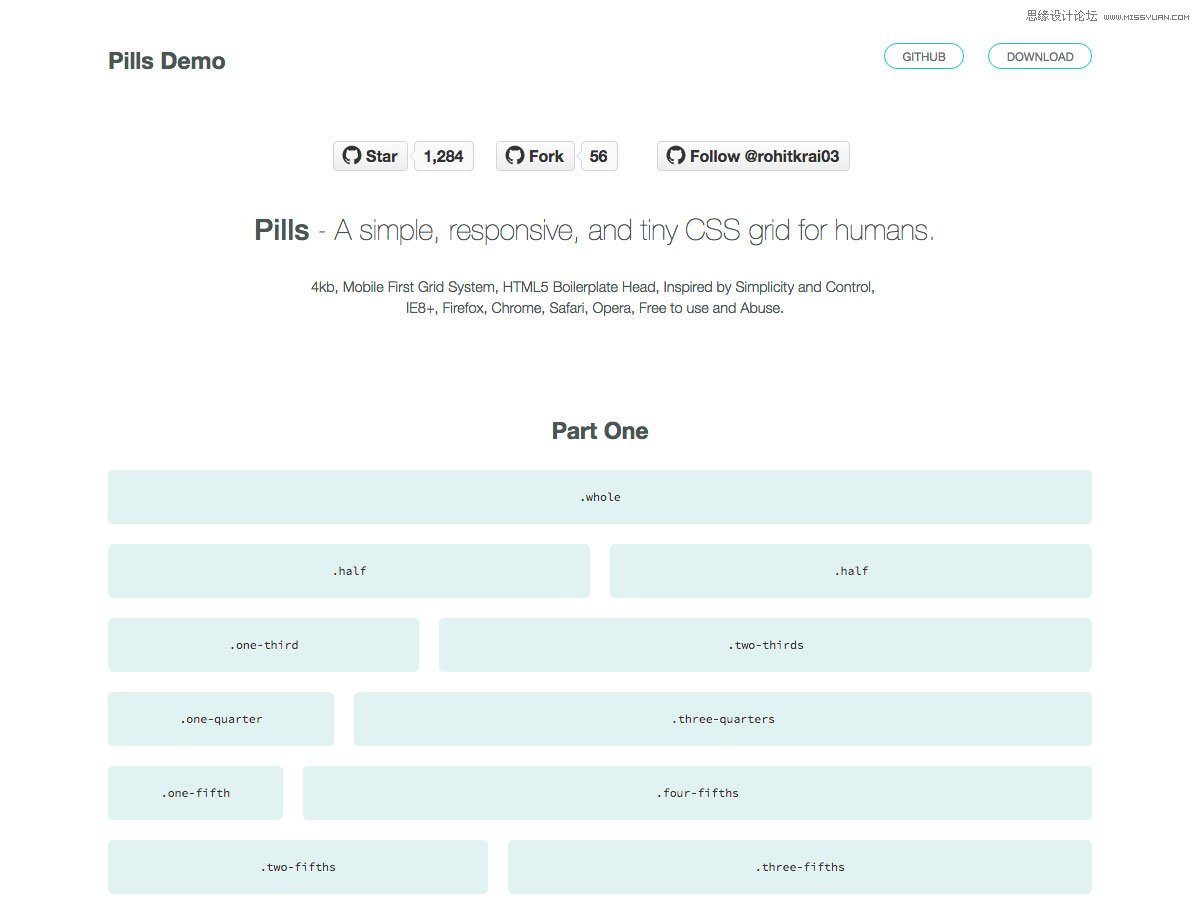
Task: Click the text 'HTML5 Boilerplate Head'
Action: [580, 287]
